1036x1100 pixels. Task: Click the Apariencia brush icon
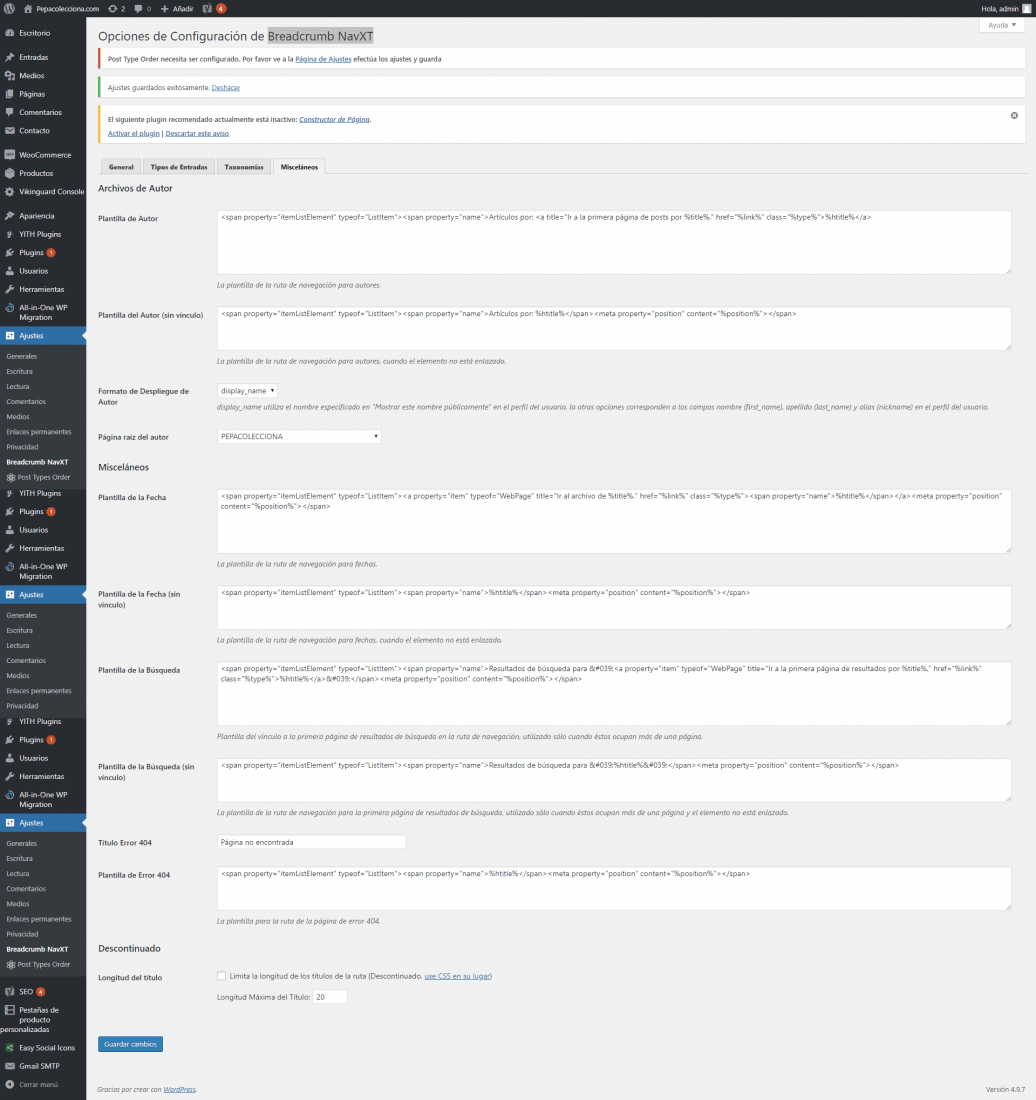pyautogui.click(x=10, y=215)
